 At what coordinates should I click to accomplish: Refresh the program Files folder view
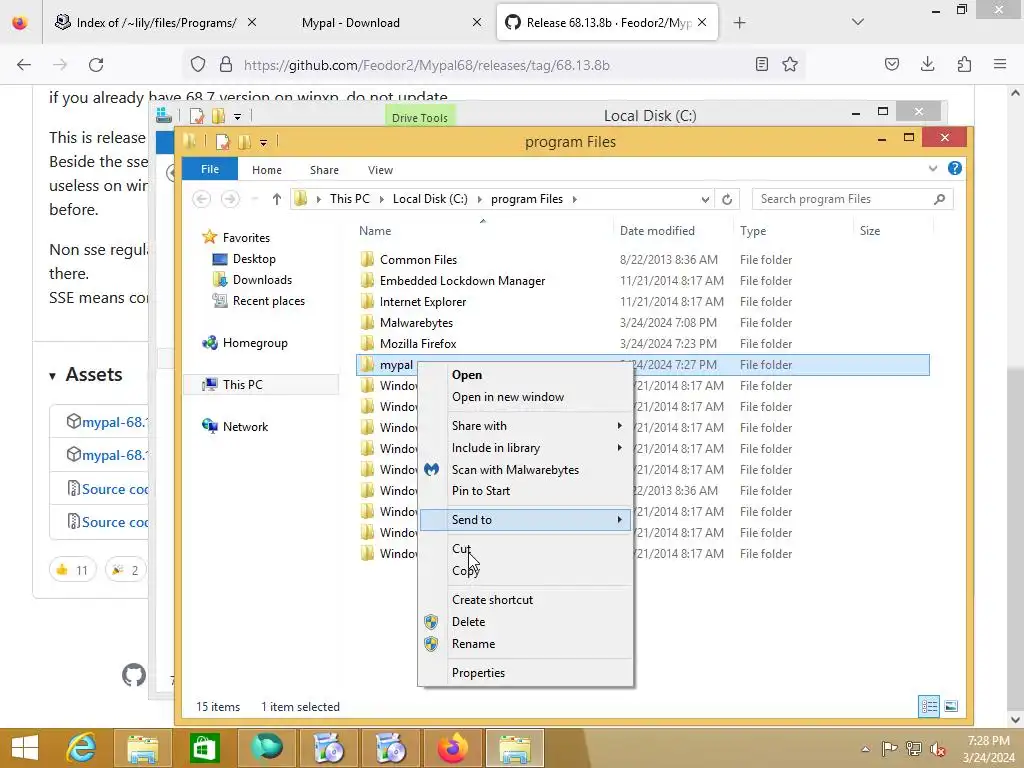(727, 199)
